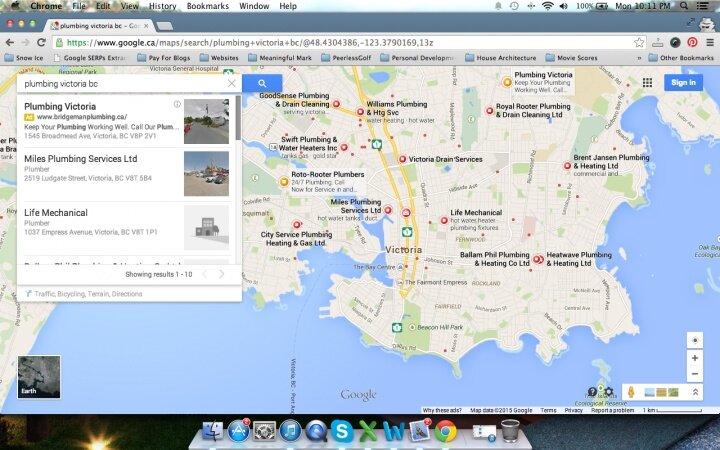This screenshot has width=720, height=450.
Task: Switch to Earth view thumbnail
Action: click(x=39, y=377)
